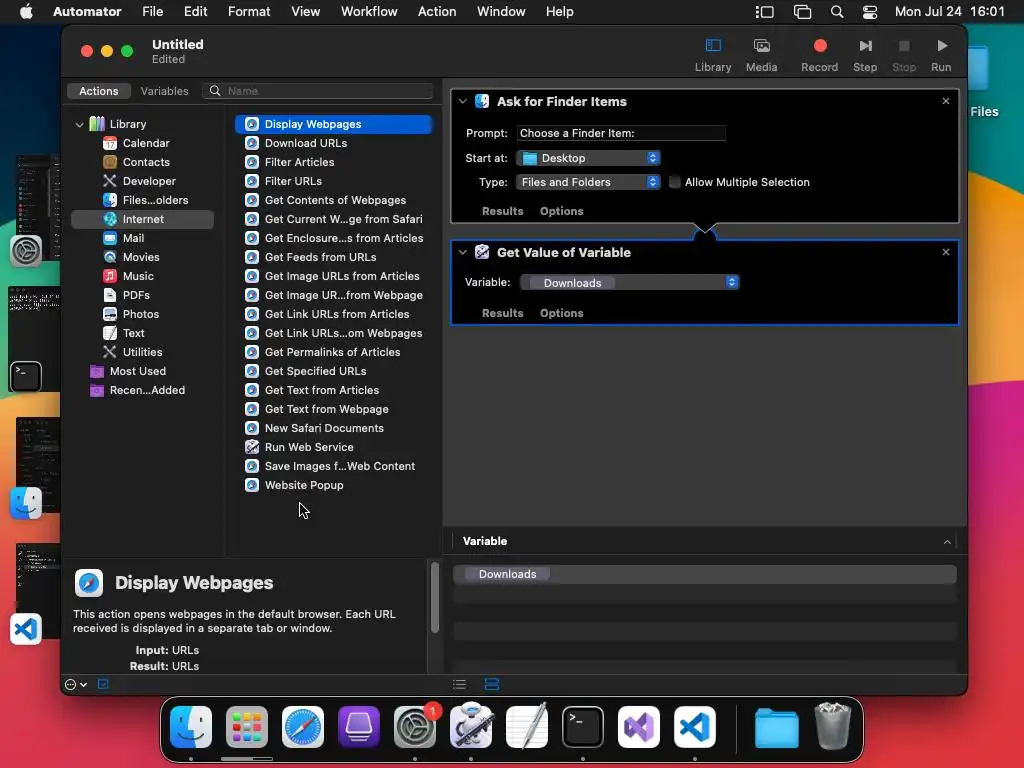The width and height of the screenshot is (1024, 768).
Task: Open Launchpad from the Dock
Action: point(247,727)
